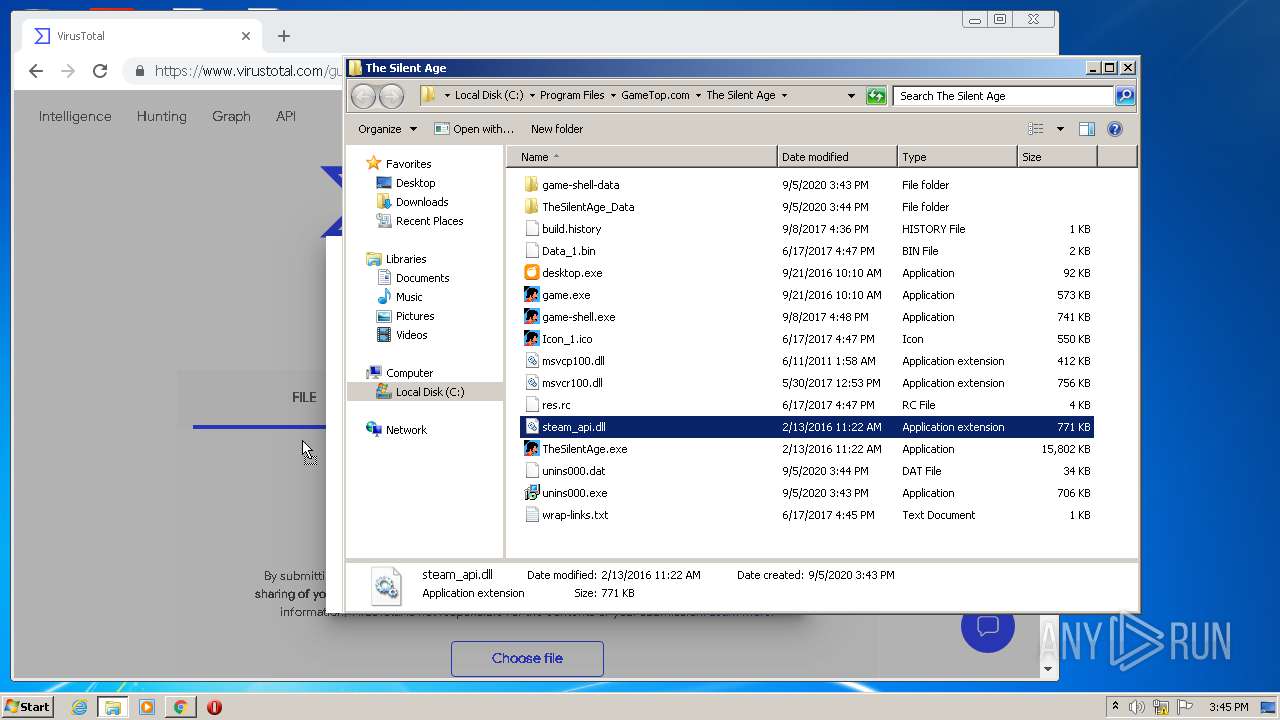
Task: Select the FILE tab in VirusTotal
Action: click(304, 397)
